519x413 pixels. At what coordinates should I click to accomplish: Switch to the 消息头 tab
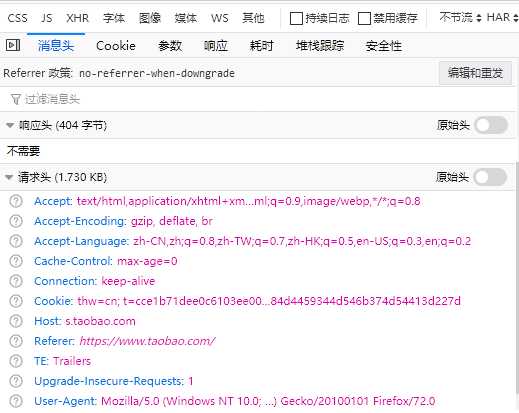click(56, 46)
